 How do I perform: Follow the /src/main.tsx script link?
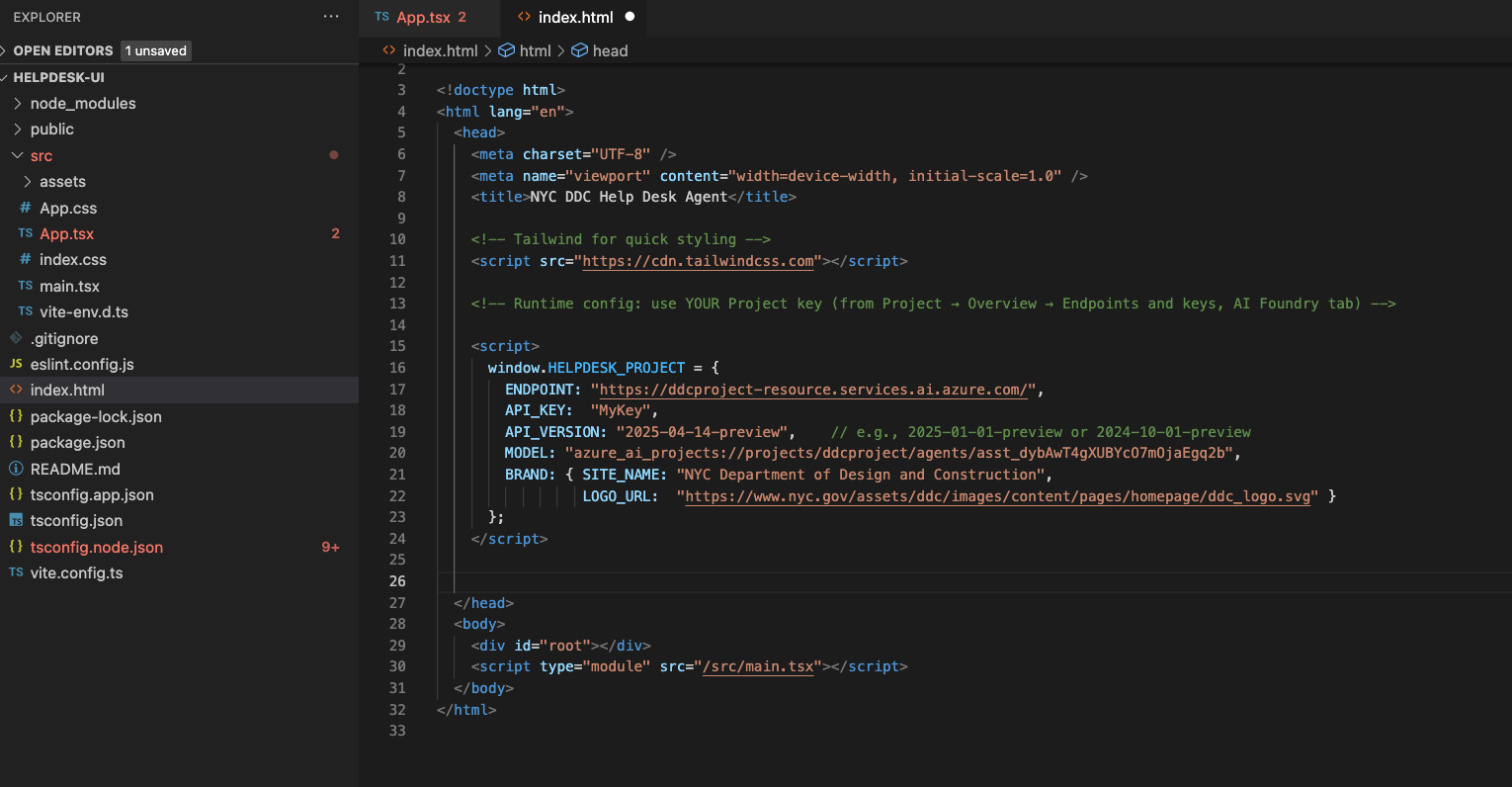[758, 666]
